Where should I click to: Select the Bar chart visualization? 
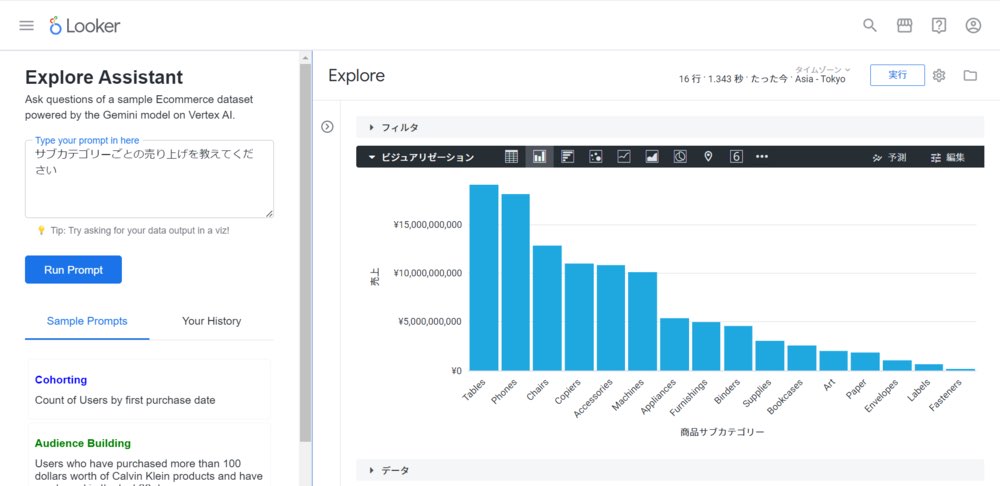(x=568, y=157)
